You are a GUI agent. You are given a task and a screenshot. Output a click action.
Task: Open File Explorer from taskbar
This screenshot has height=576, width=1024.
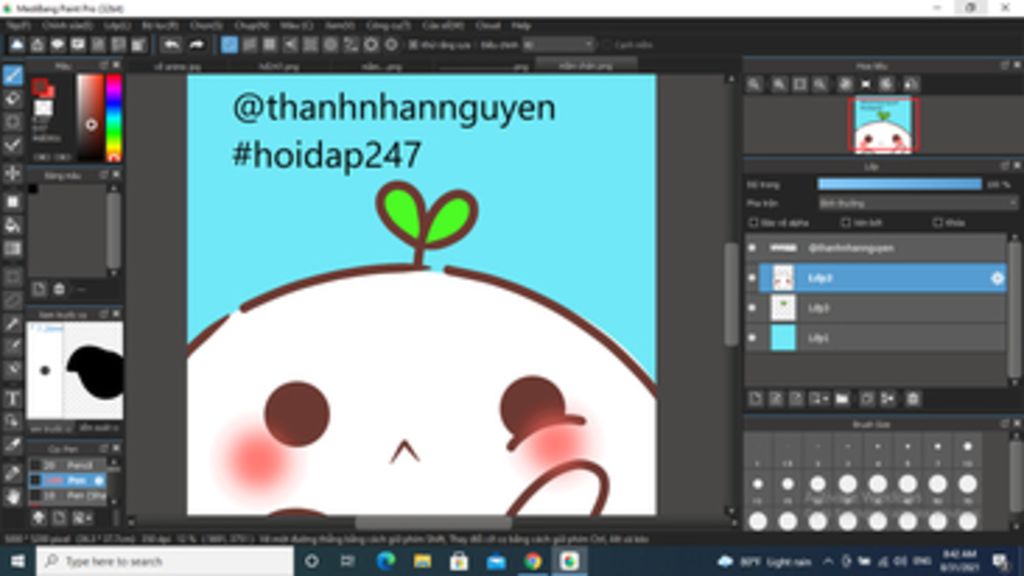tap(423, 561)
